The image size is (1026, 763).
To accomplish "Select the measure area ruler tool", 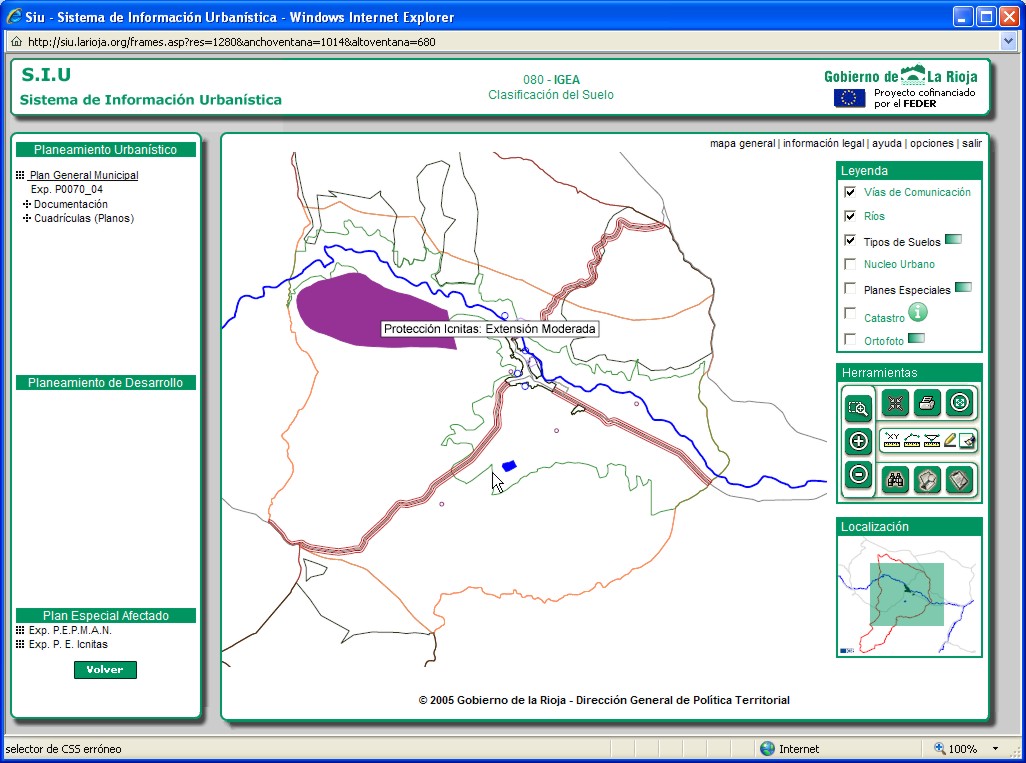I will point(931,440).
